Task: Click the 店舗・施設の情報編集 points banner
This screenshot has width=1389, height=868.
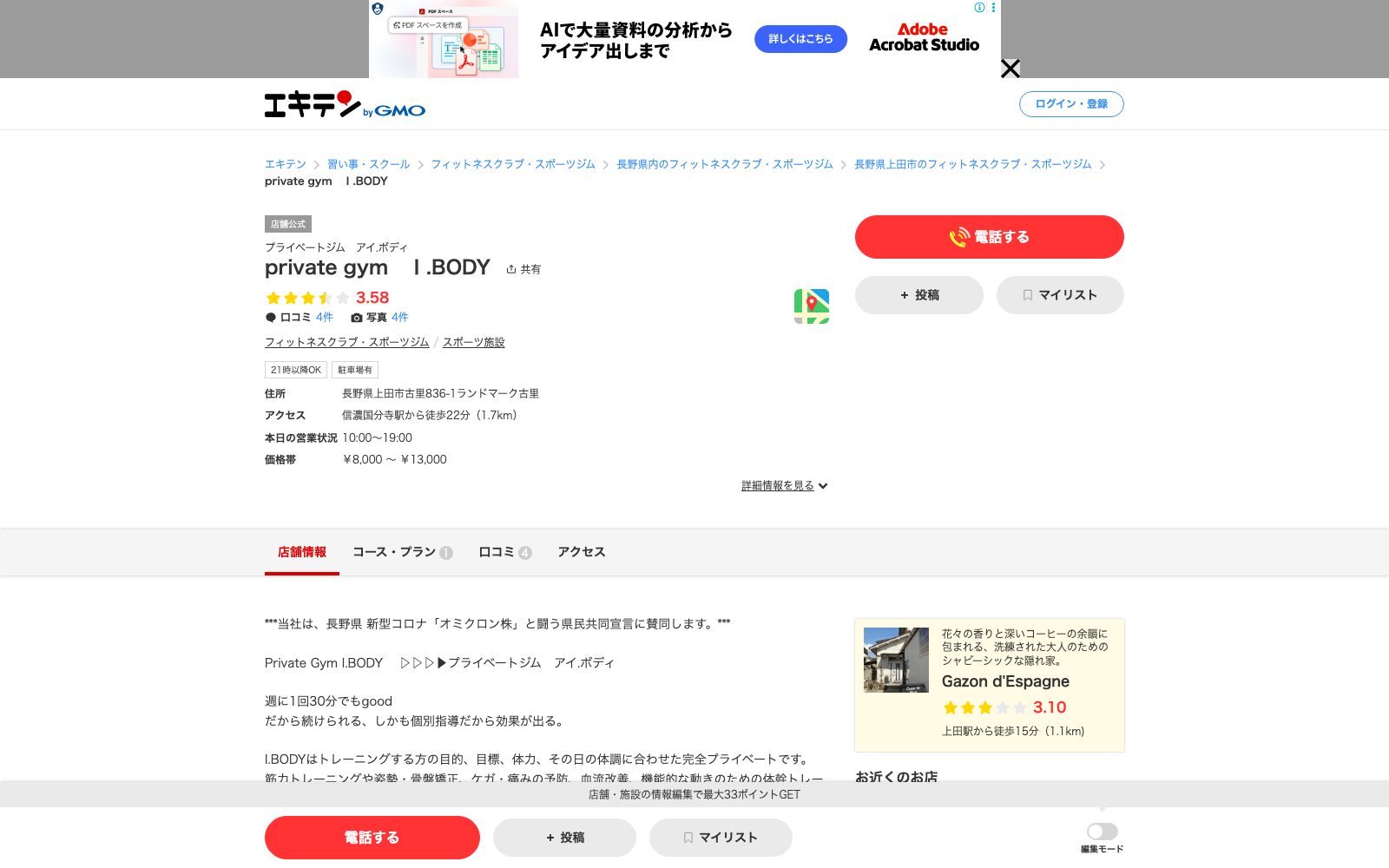Action: tap(694, 794)
